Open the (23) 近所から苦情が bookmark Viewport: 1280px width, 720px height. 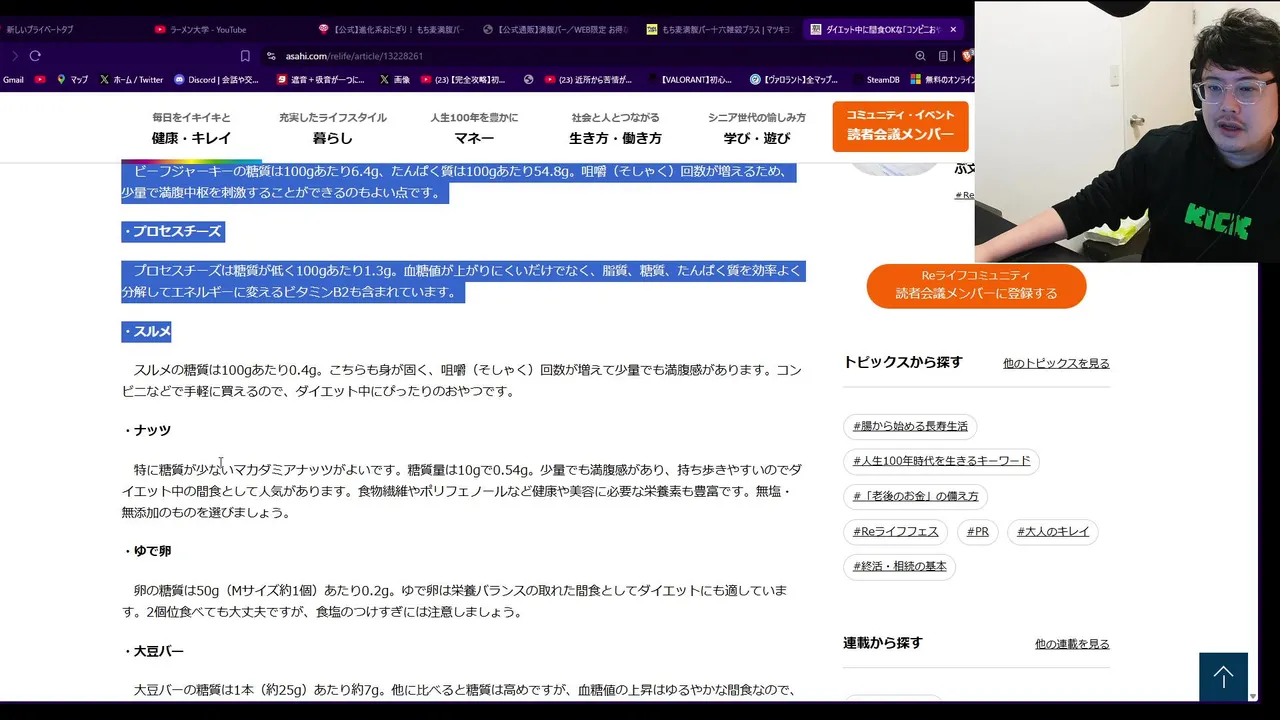pos(590,80)
